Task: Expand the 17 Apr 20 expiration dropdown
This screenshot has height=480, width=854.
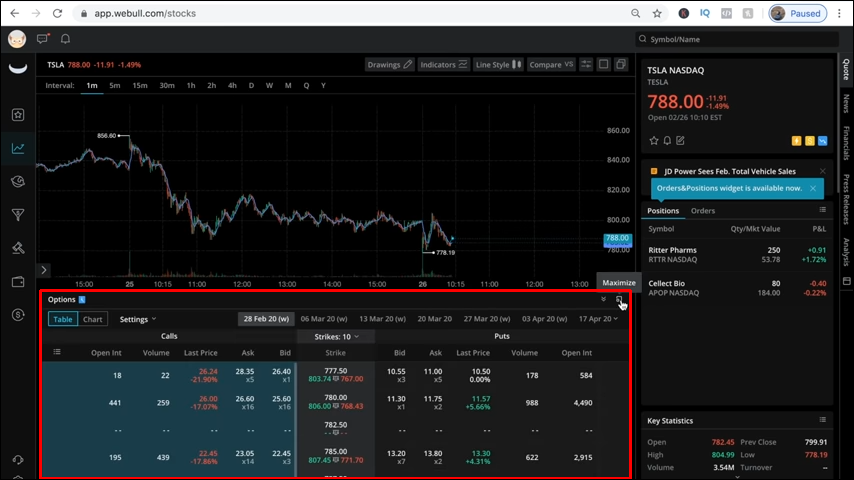Action: pos(598,319)
